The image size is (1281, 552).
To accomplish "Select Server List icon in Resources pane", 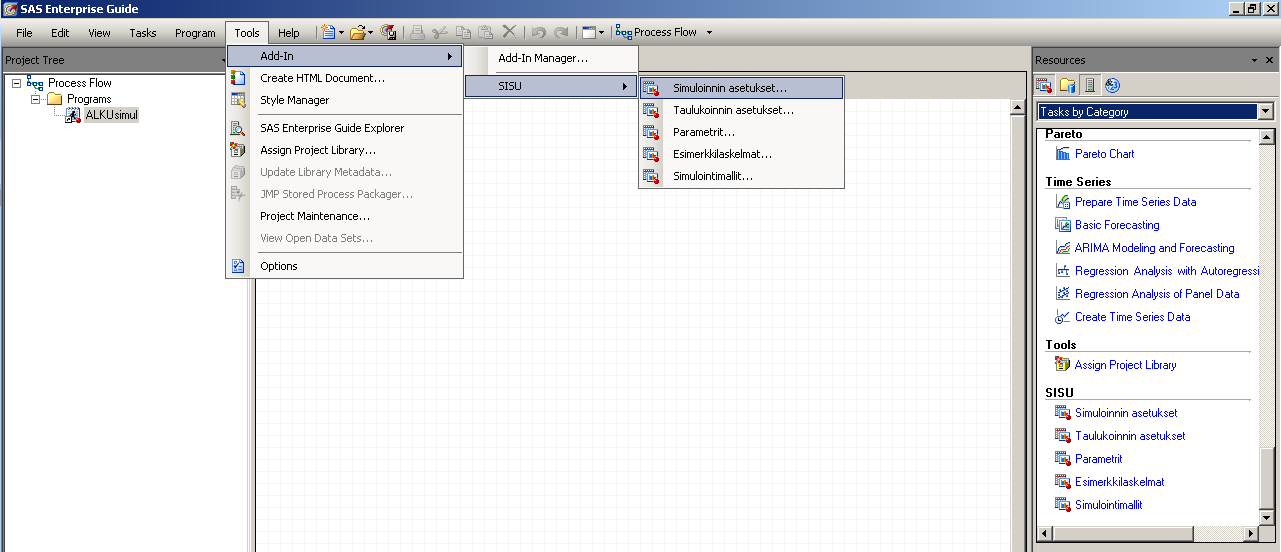I will point(1090,86).
